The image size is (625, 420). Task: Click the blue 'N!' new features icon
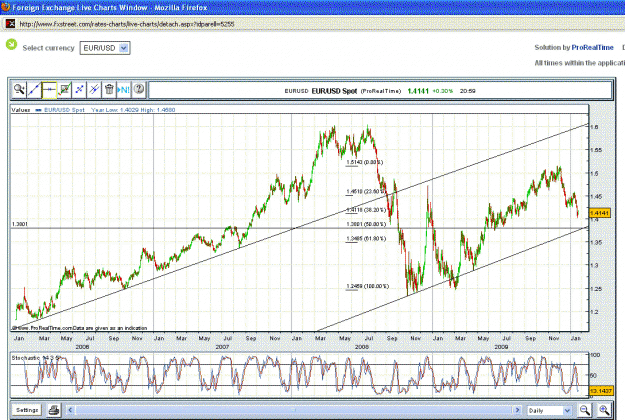click(124, 89)
